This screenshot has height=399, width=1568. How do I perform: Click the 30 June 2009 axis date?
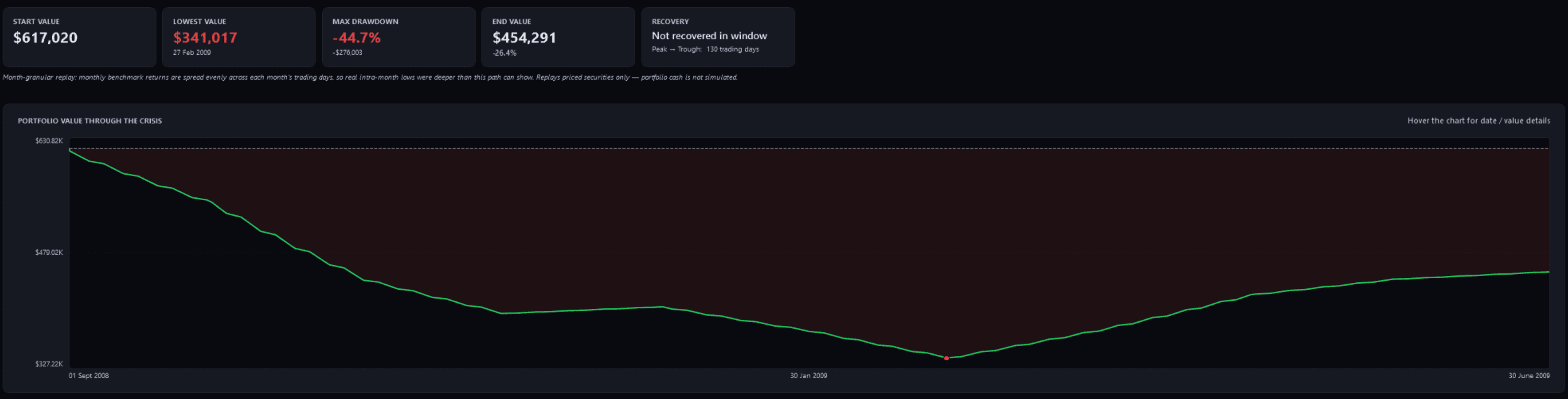(x=1529, y=376)
